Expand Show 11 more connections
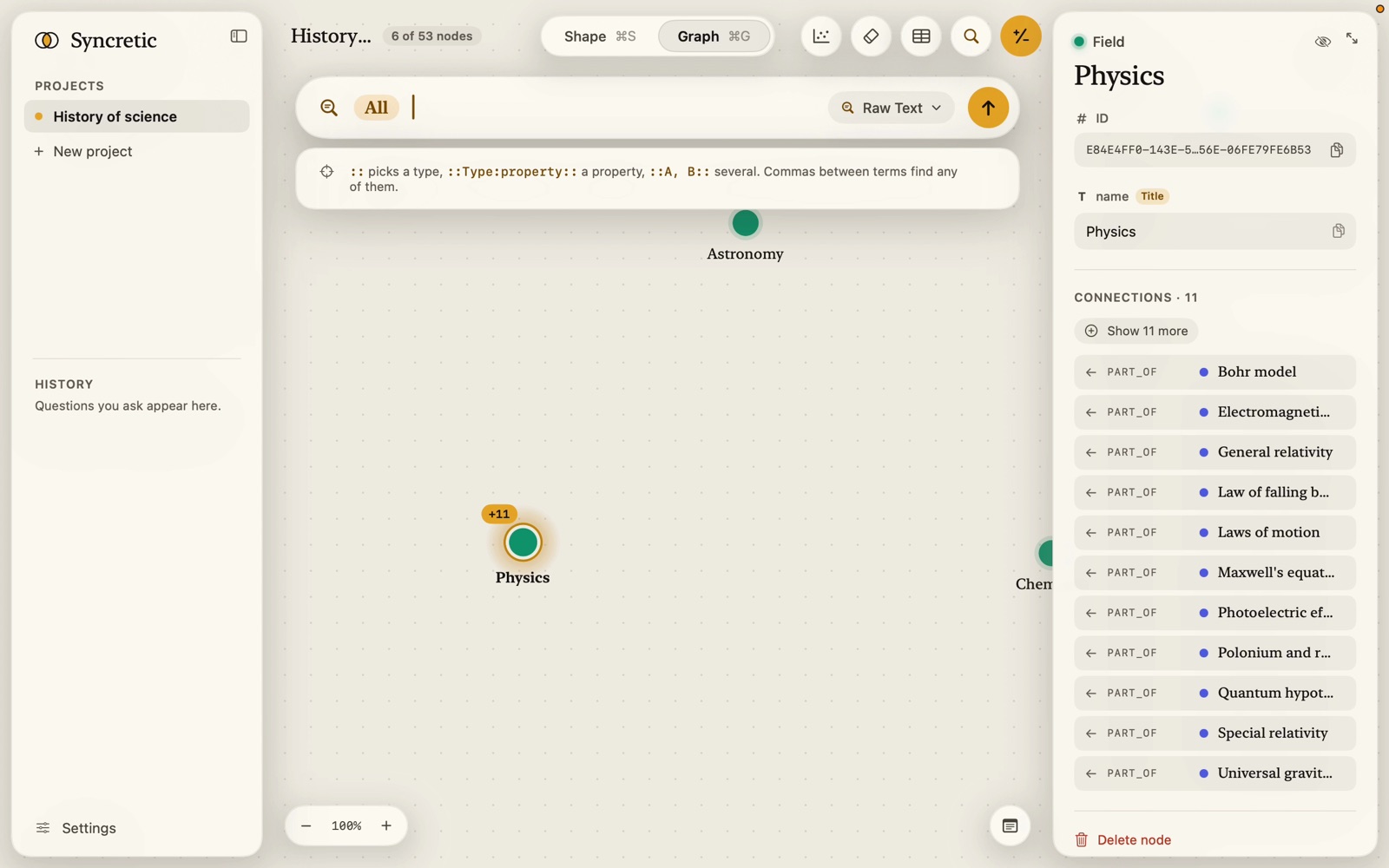The image size is (1389, 868). tap(1136, 331)
